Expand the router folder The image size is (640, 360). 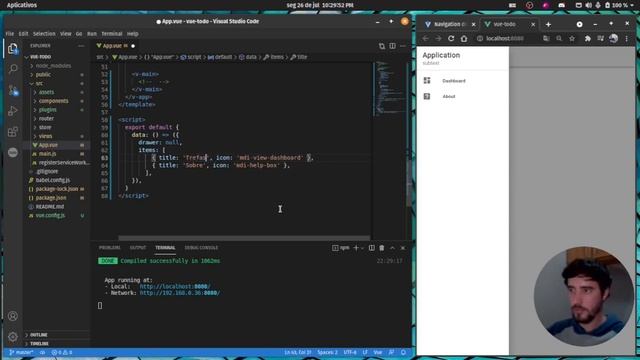pyautogui.click(x=46, y=118)
